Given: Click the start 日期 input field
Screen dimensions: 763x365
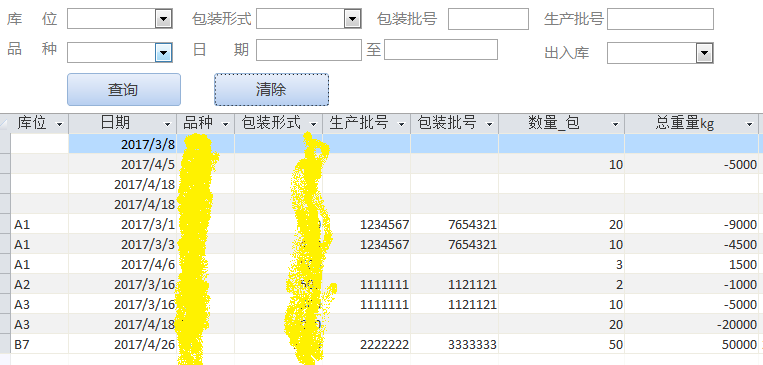Looking at the screenshot, I should [x=309, y=50].
